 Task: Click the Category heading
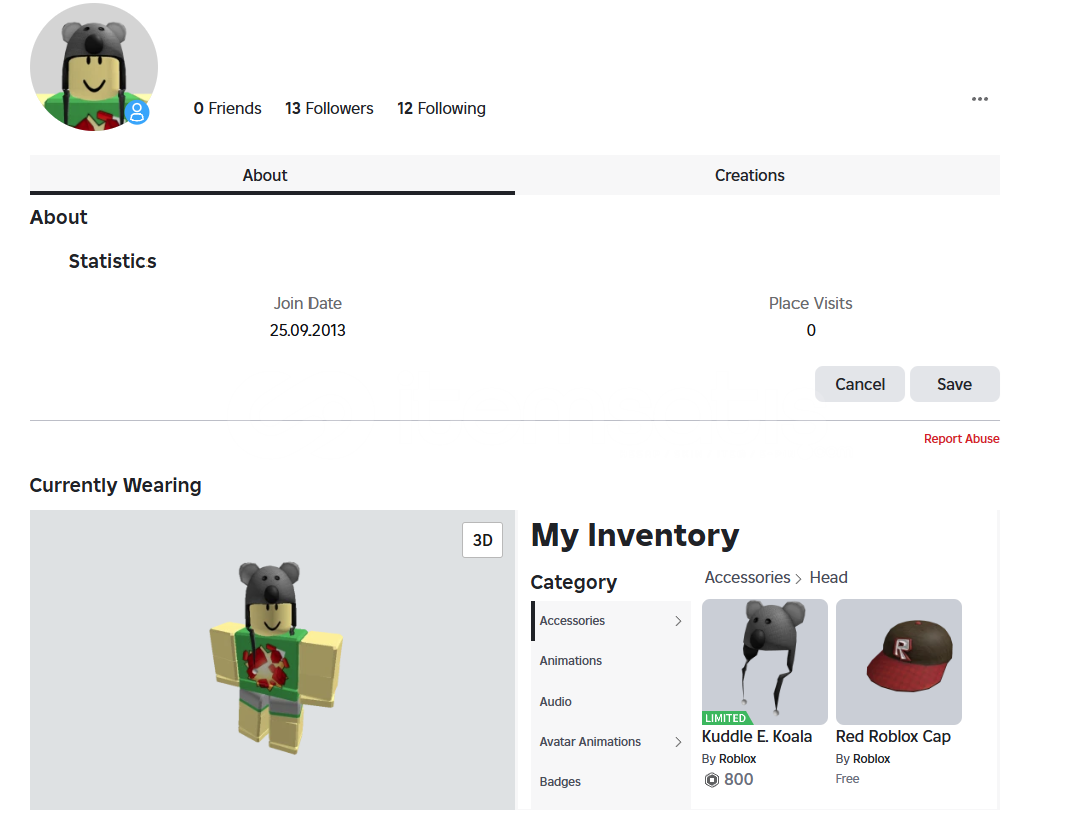click(574, 582)
